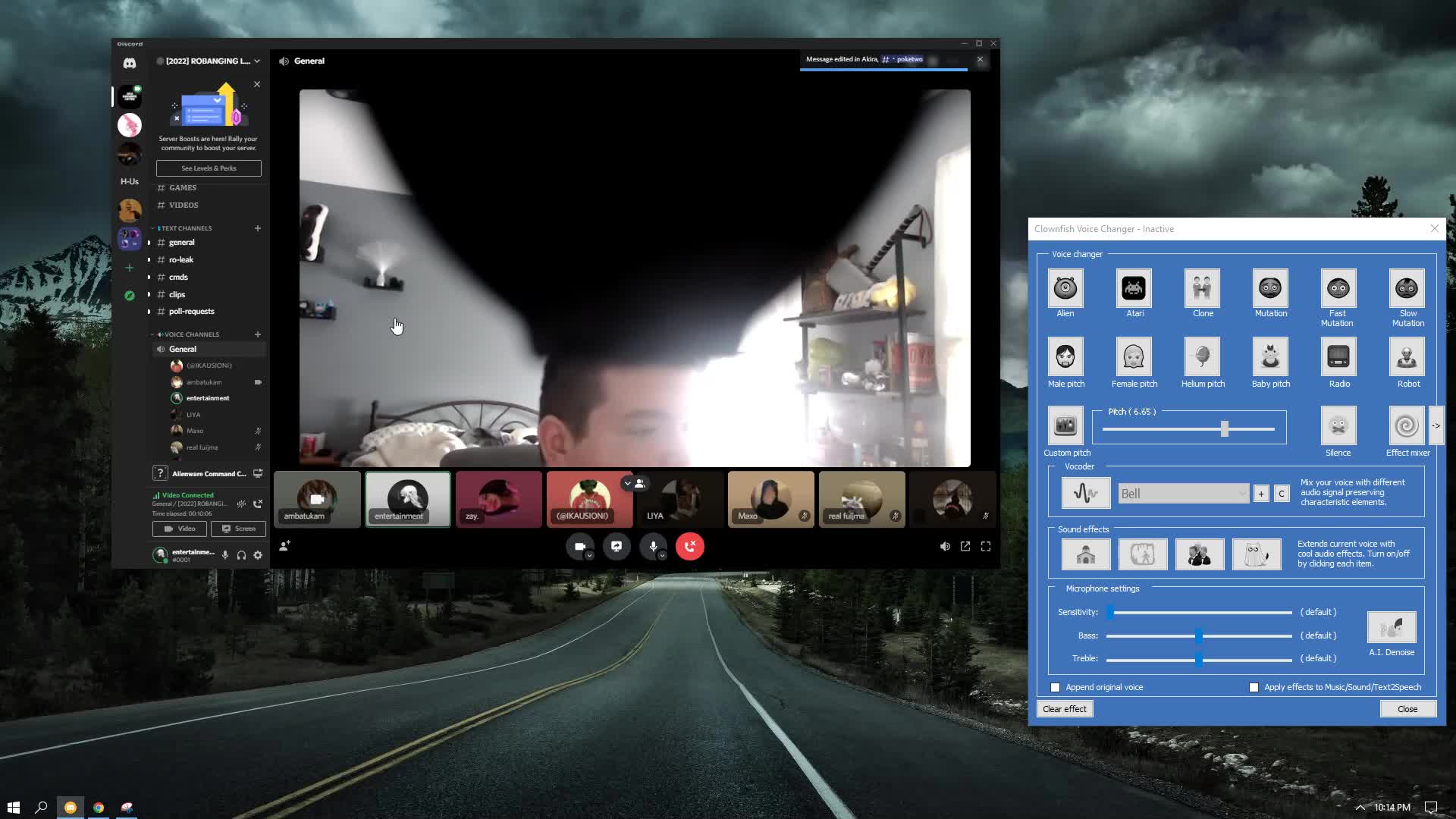Click See Levels & Perks button
The width and height of the screenshot is (1456, 819).
(x=209, y=168)
